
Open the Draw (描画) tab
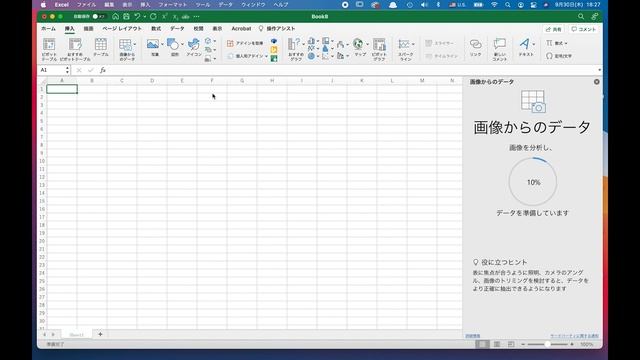point(89,29)
